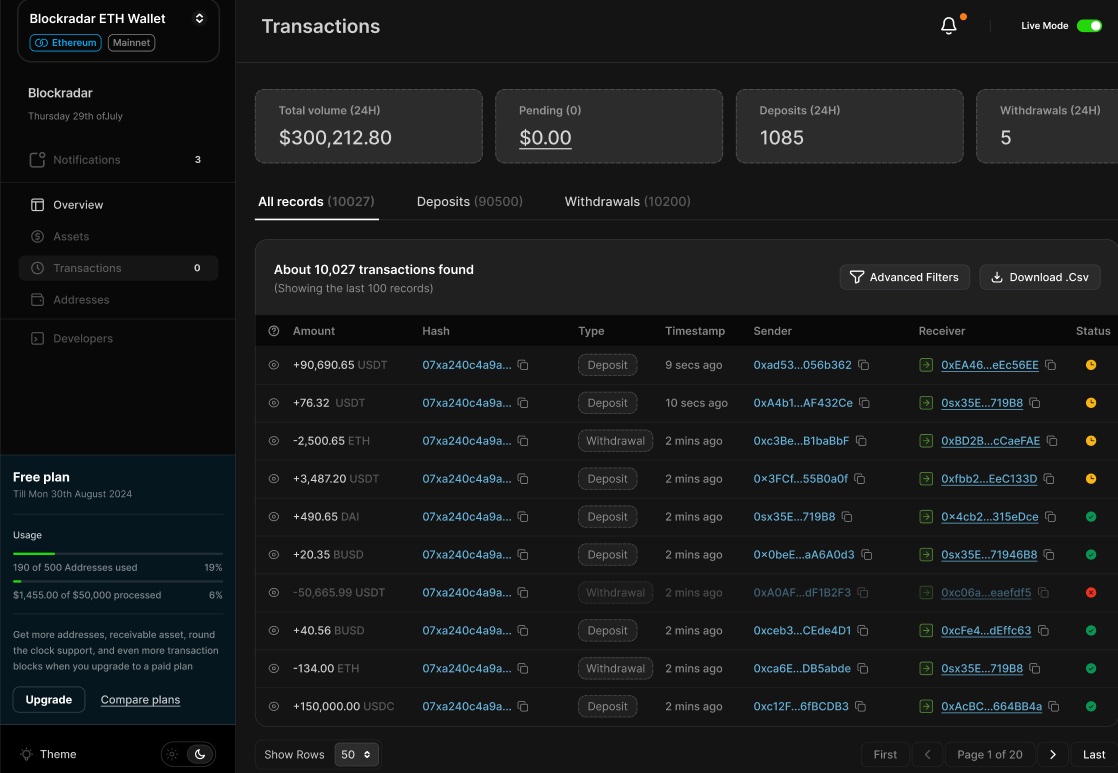
Task: View details of the -134.00 ETH row
Action: 274,668
